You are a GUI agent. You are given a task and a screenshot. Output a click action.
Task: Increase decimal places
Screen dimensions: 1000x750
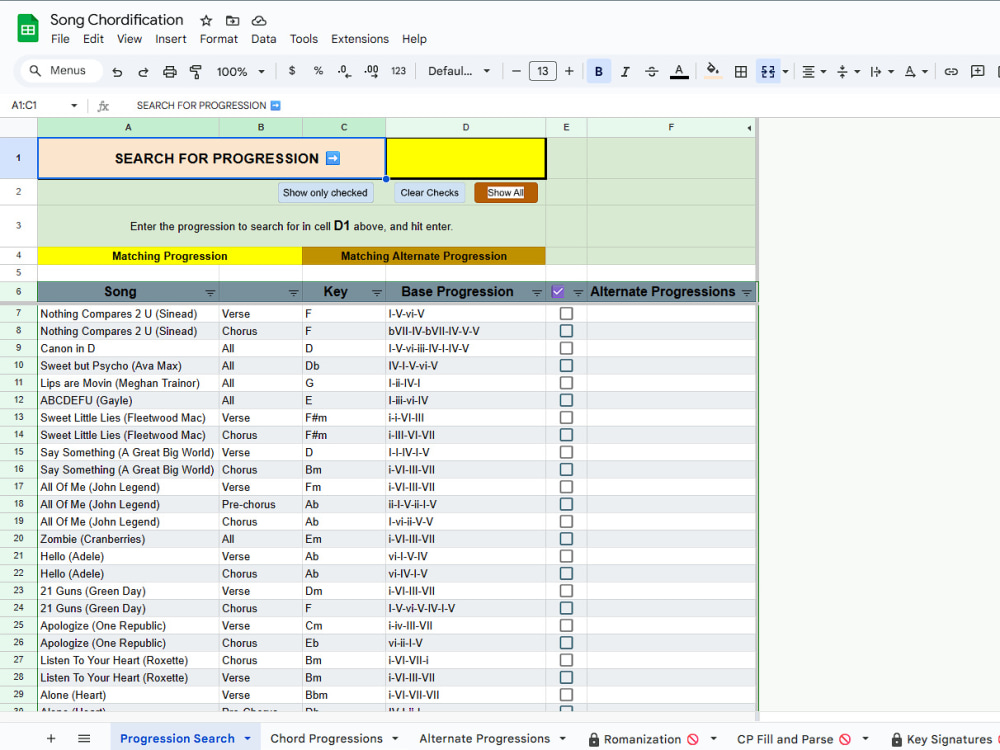[x=371, y=71]
